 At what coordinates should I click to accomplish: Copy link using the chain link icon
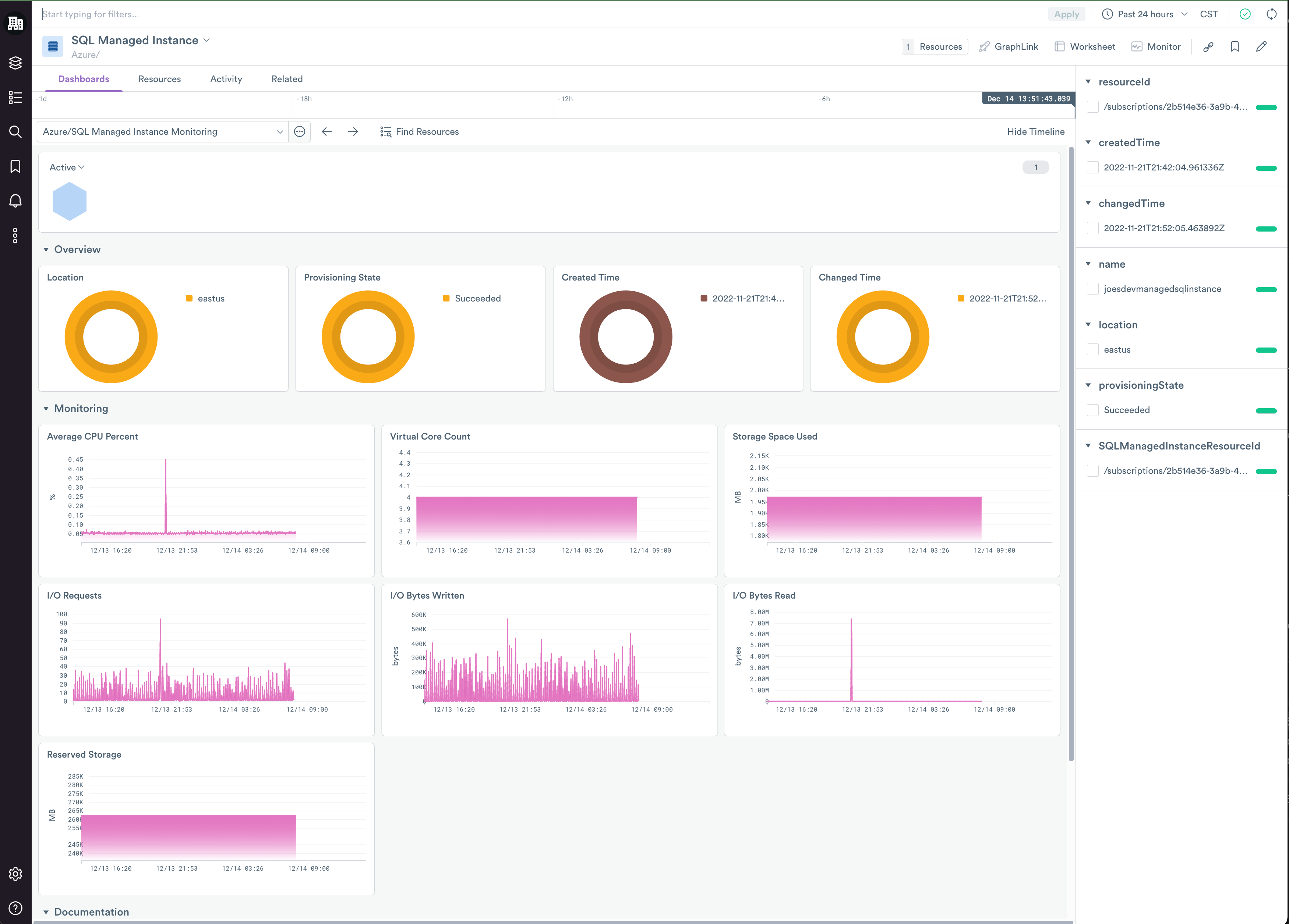coord(1208,47)
